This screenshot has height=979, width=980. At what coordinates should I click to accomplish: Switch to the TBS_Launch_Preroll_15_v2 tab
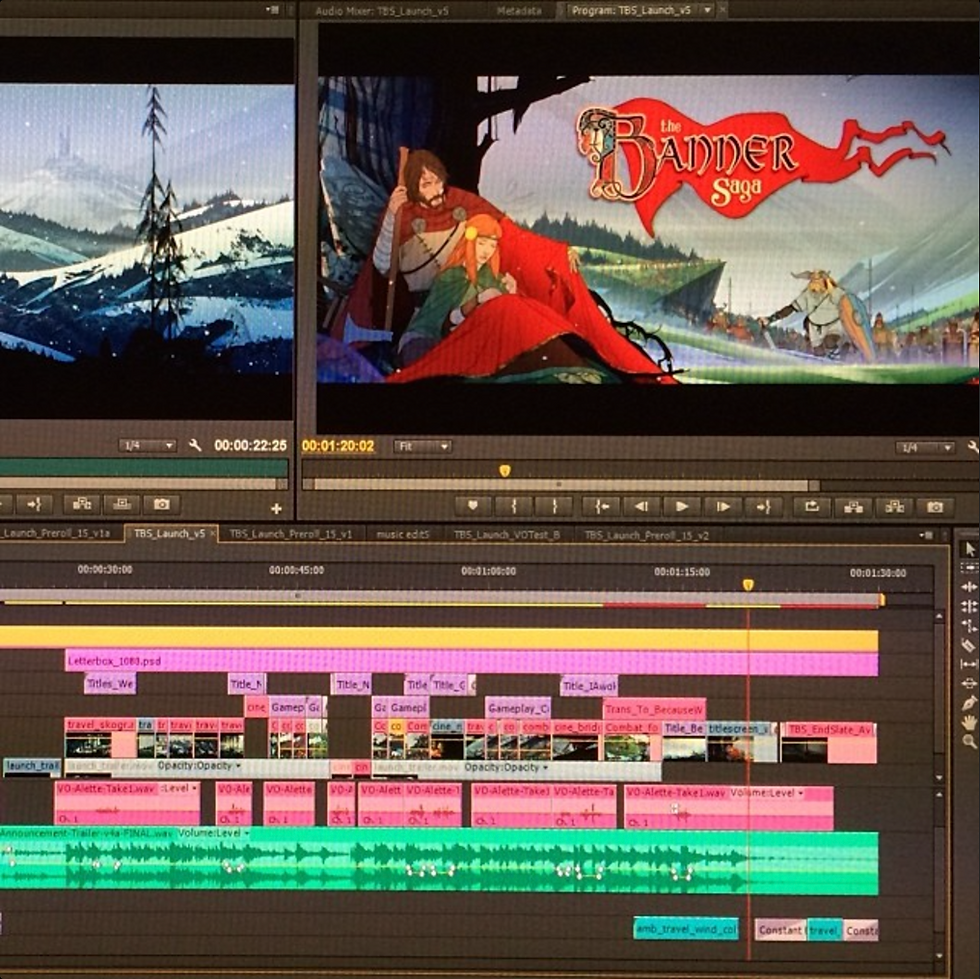coord(646,535)
